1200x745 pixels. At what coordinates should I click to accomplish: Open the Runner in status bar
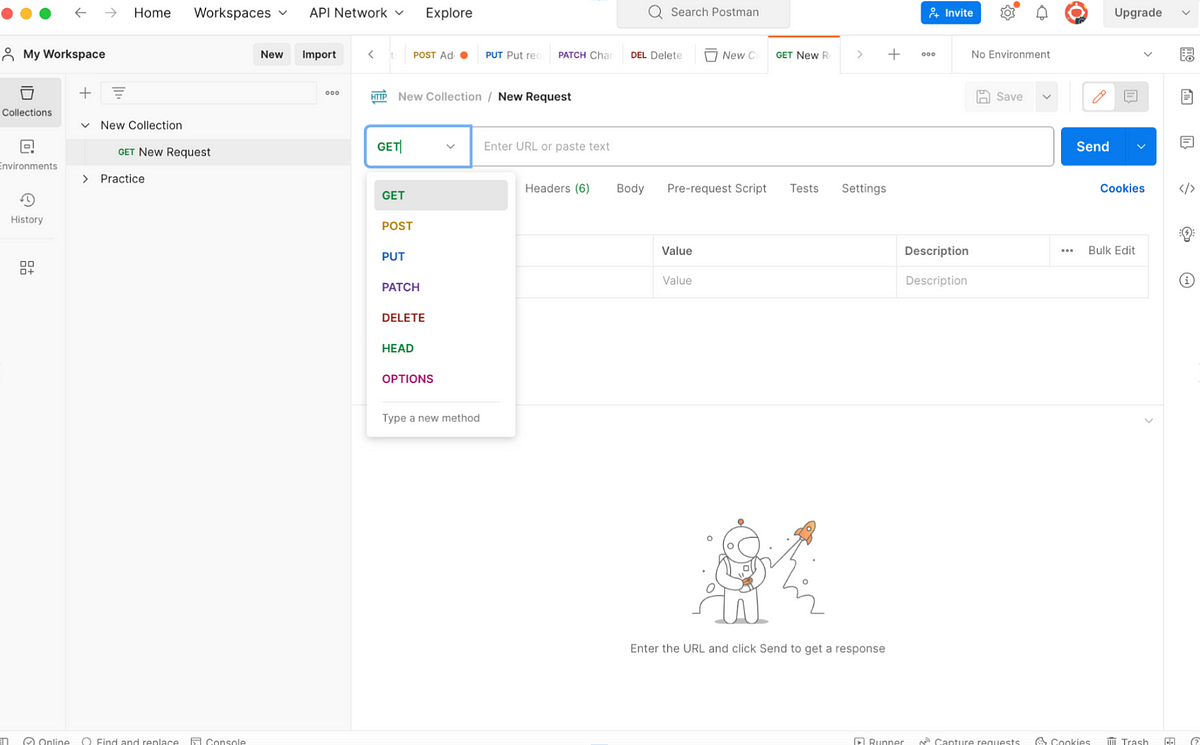point(878,741)
